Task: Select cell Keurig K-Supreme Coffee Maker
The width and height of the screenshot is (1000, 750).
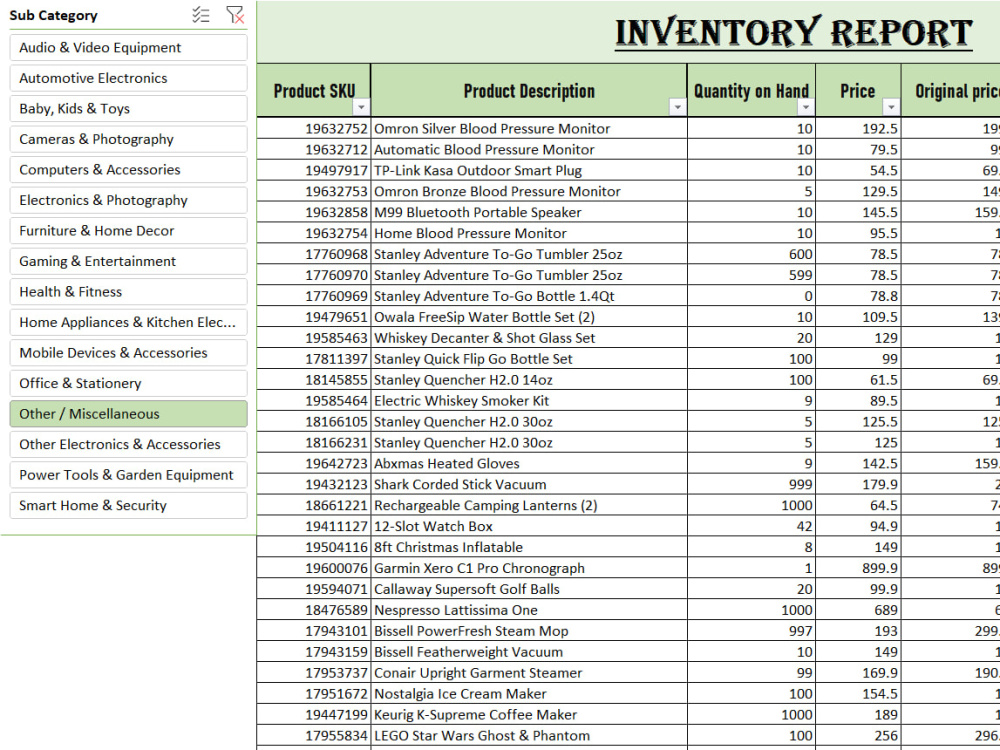Action: 529,715
